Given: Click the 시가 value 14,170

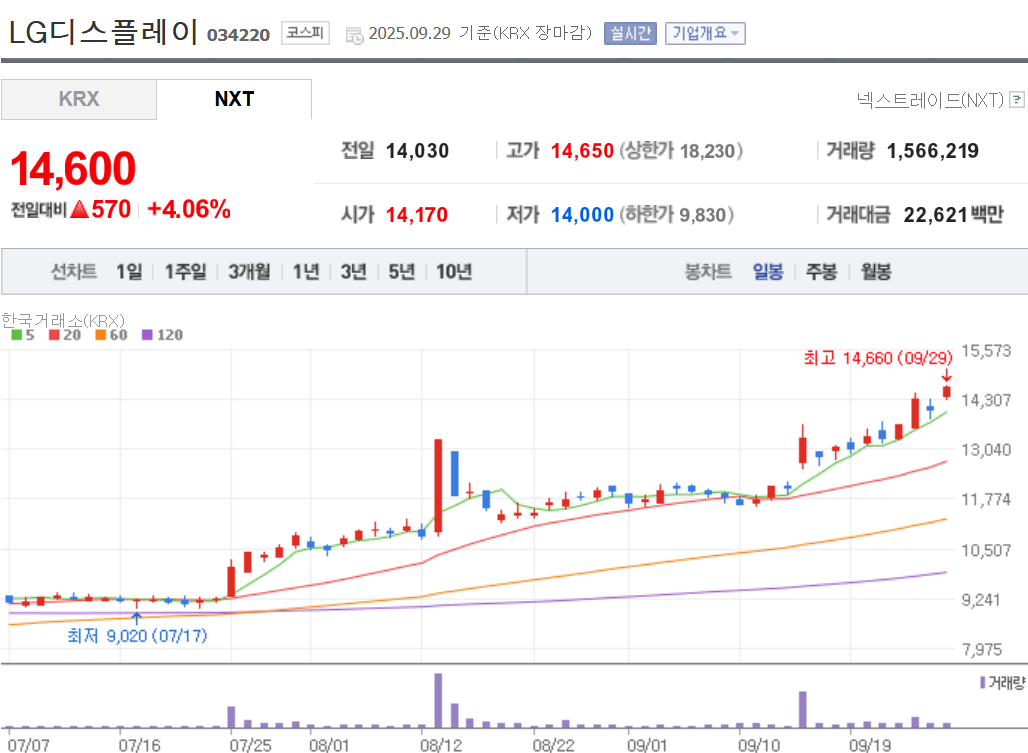Looking at the screenshot, I should tap(416, 214).
